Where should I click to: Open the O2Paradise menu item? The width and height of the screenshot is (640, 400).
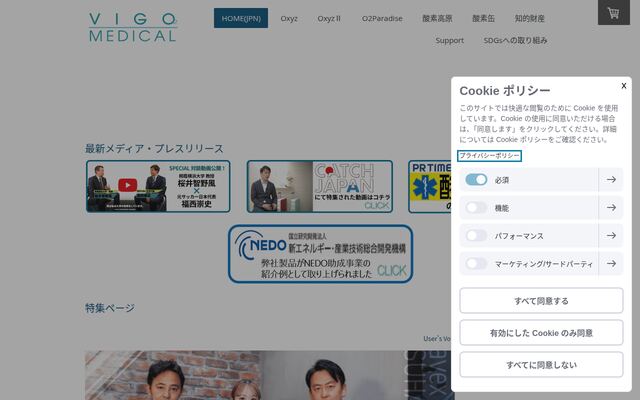point(382,18)
